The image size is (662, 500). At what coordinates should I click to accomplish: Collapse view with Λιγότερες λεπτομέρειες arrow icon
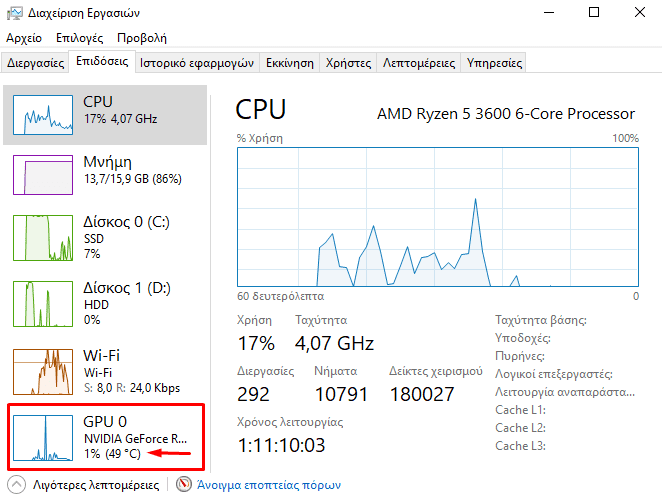click(17, 485)
